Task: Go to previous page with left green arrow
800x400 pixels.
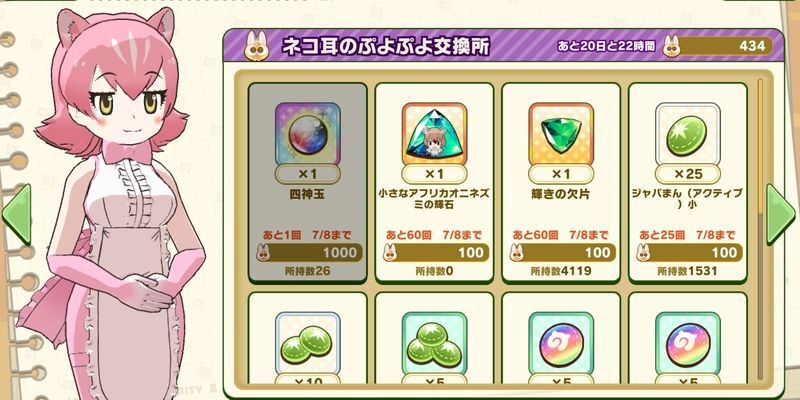Action: (17, 214)
